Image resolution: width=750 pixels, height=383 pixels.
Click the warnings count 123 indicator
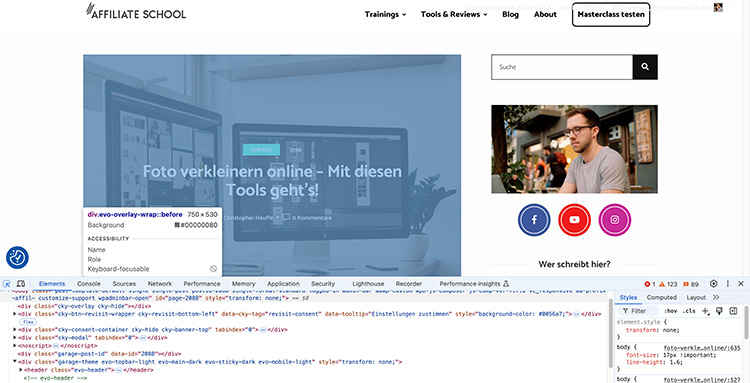coord(668,284)
